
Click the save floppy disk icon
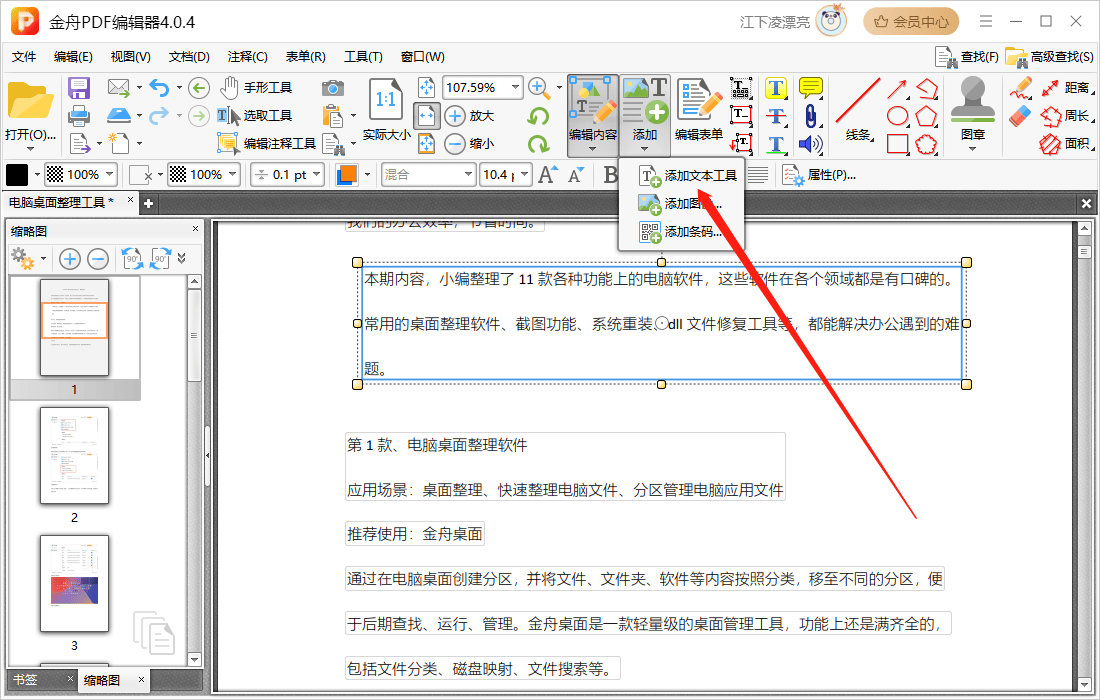tap(79, 88)
